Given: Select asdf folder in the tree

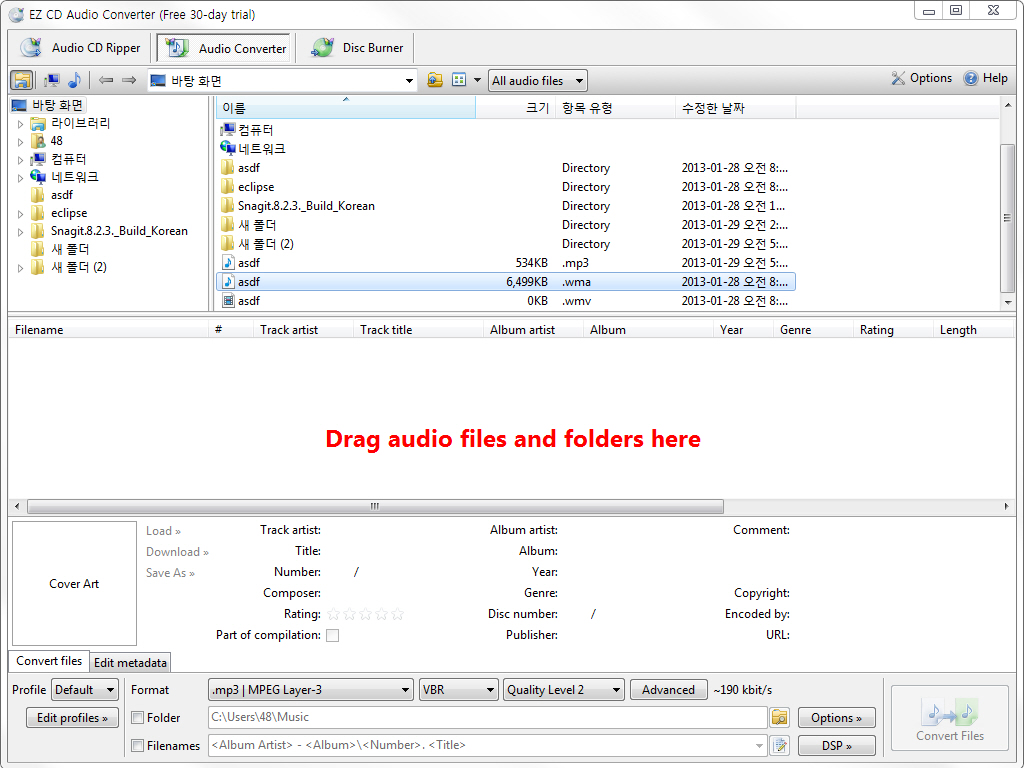Looking at the screenshot, I should pyautogui.click(x=61, y=195).
